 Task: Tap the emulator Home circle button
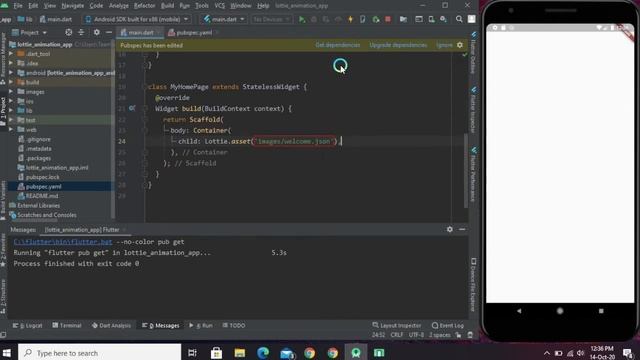pos(560,311)
